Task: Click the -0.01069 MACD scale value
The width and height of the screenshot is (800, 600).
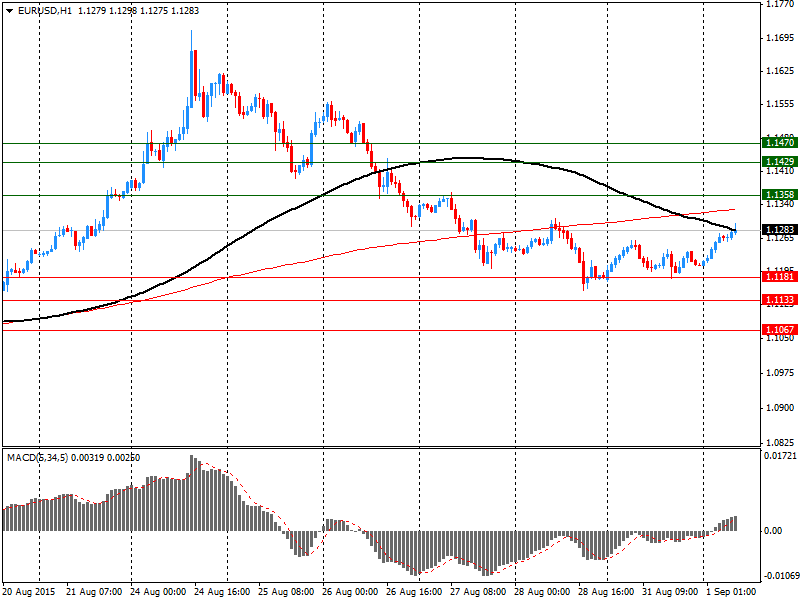Action: click(780, 576)
